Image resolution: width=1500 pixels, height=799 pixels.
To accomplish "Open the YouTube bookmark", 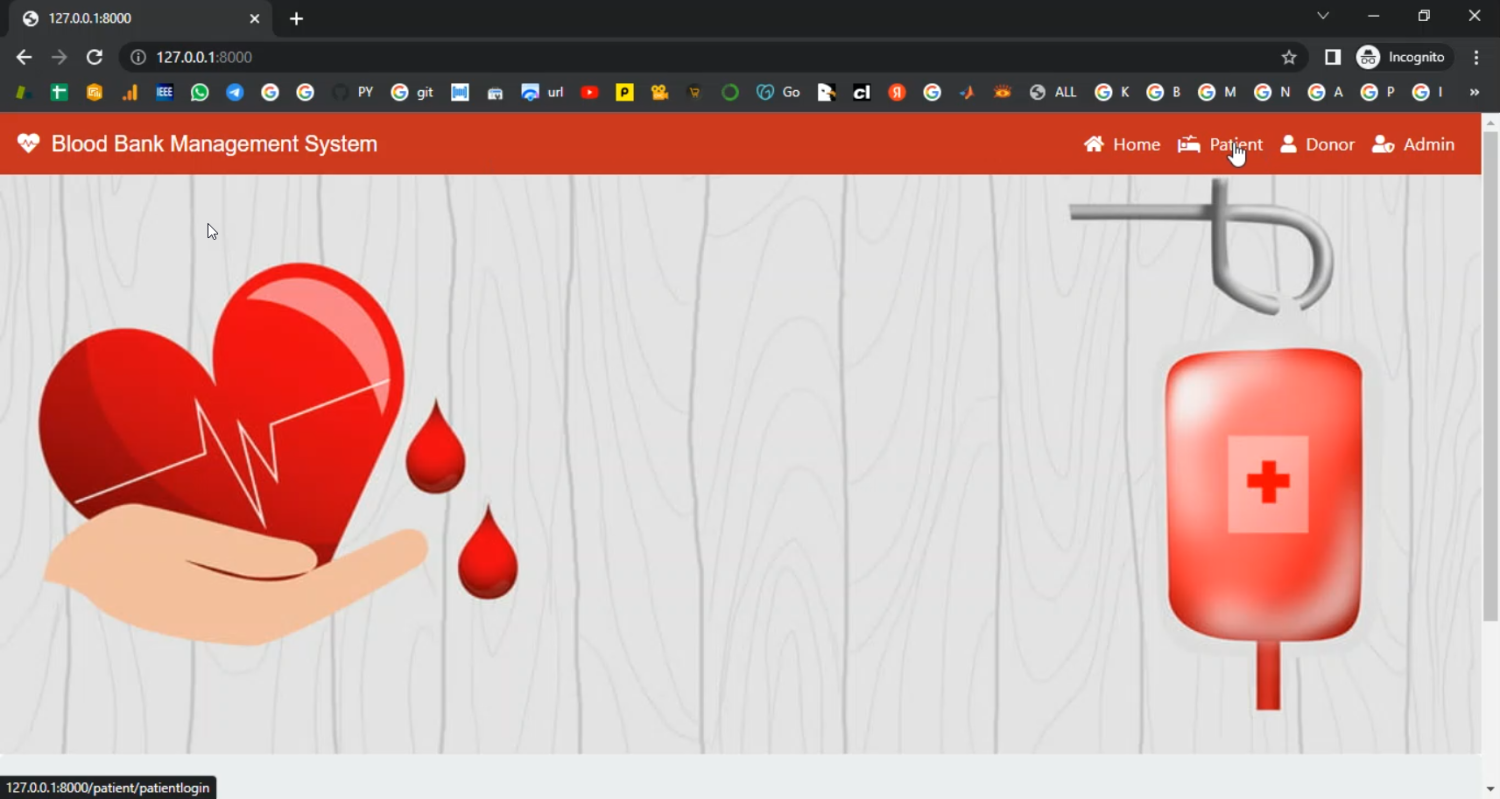I will pyautogui.click(x=589, y=92).
